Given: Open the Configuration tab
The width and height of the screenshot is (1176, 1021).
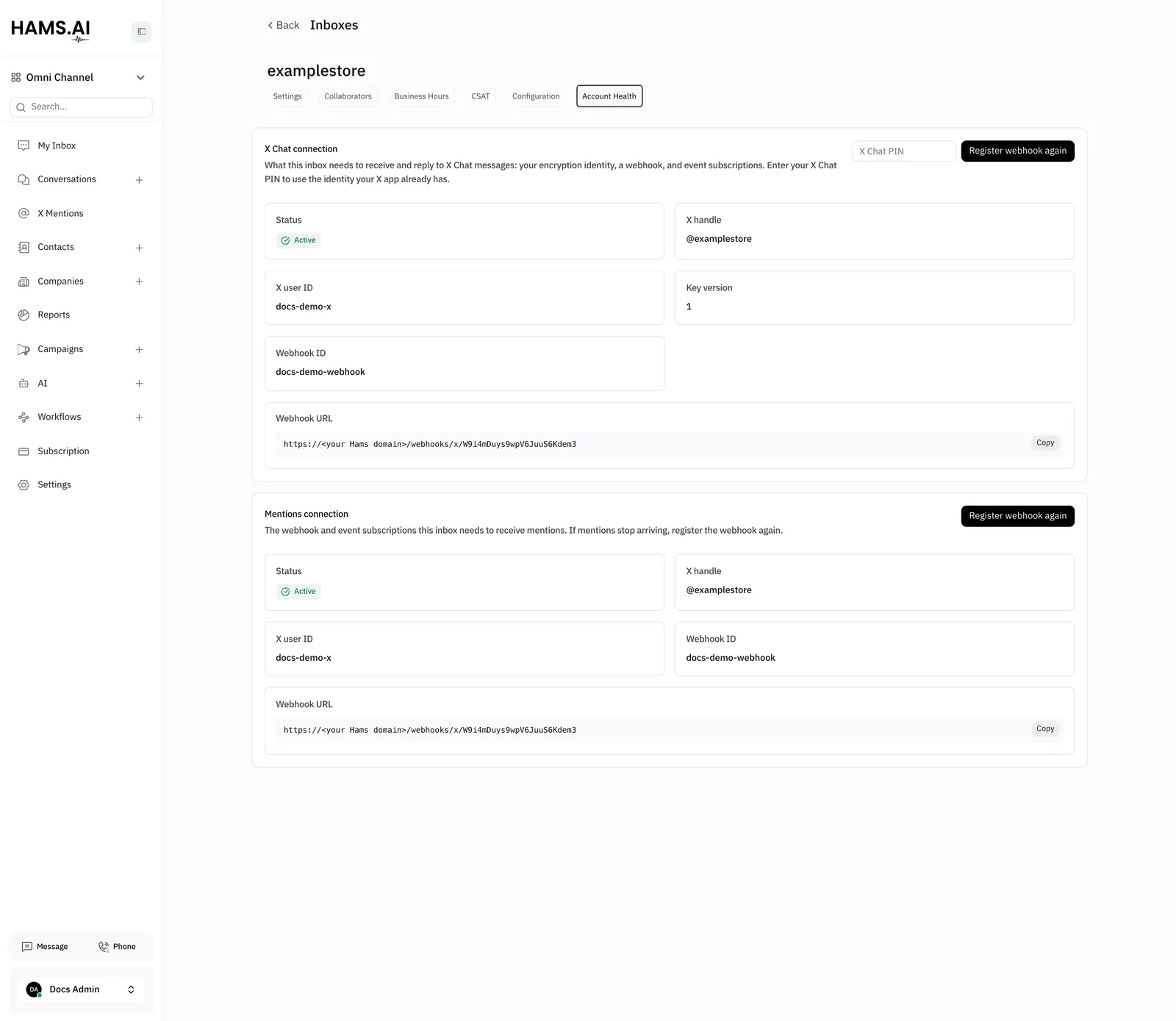Looking at the screenshot, I should click(536, 96).
